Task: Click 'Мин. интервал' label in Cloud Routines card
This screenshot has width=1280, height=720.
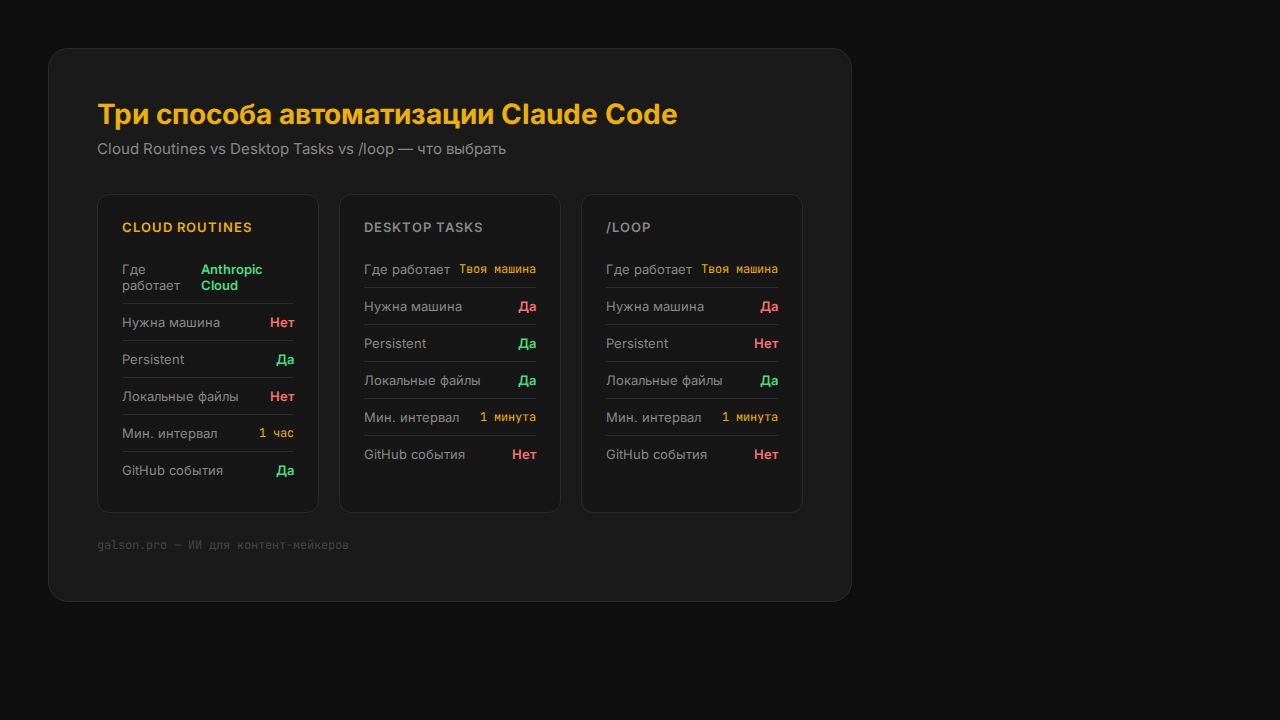Action: point(169,434)
